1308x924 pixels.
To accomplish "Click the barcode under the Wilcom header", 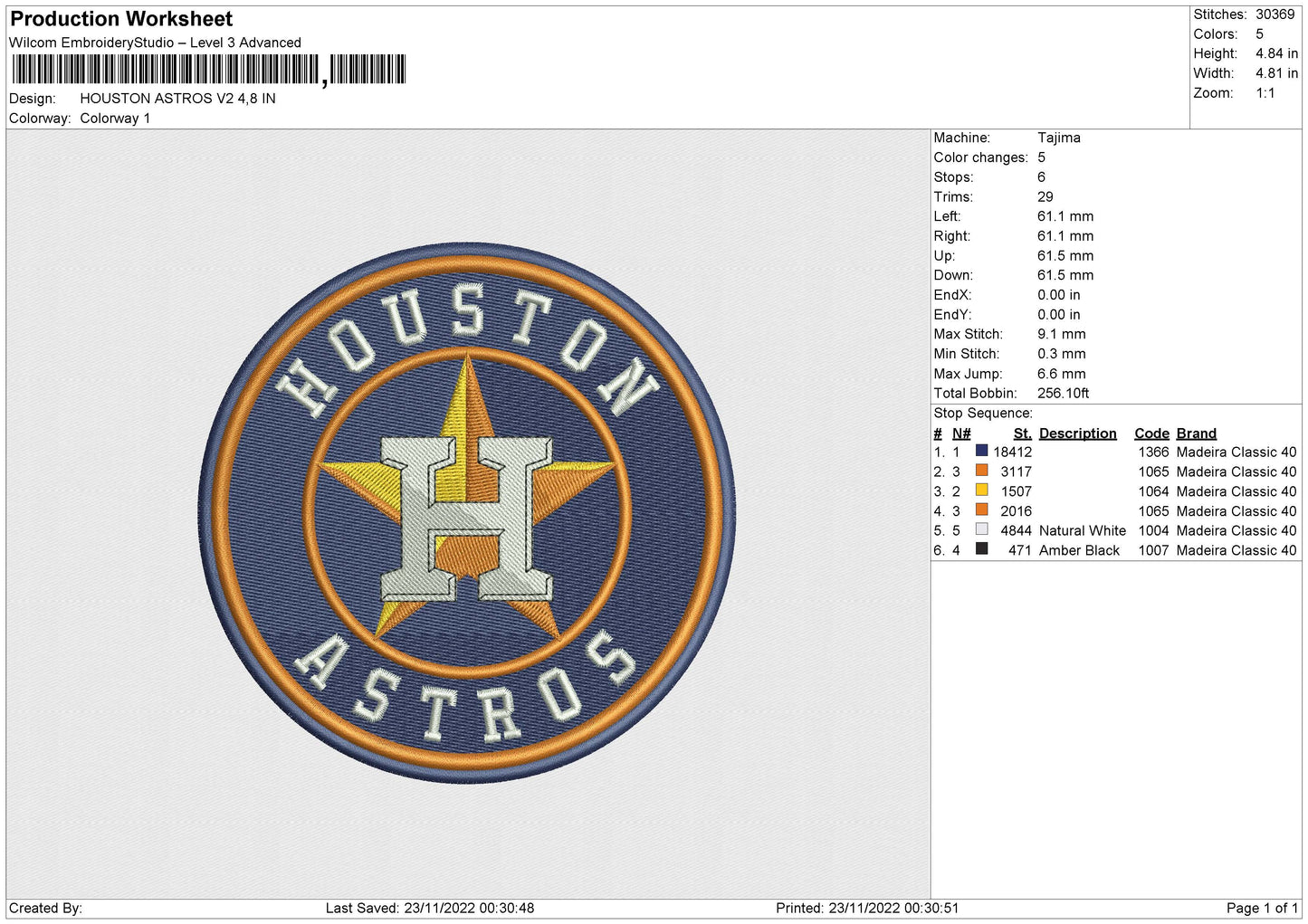I will 209,70.
